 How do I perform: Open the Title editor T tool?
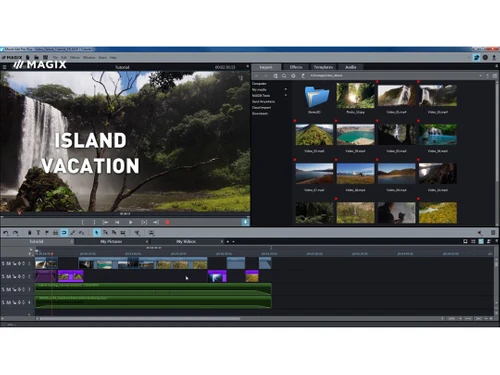38,233
